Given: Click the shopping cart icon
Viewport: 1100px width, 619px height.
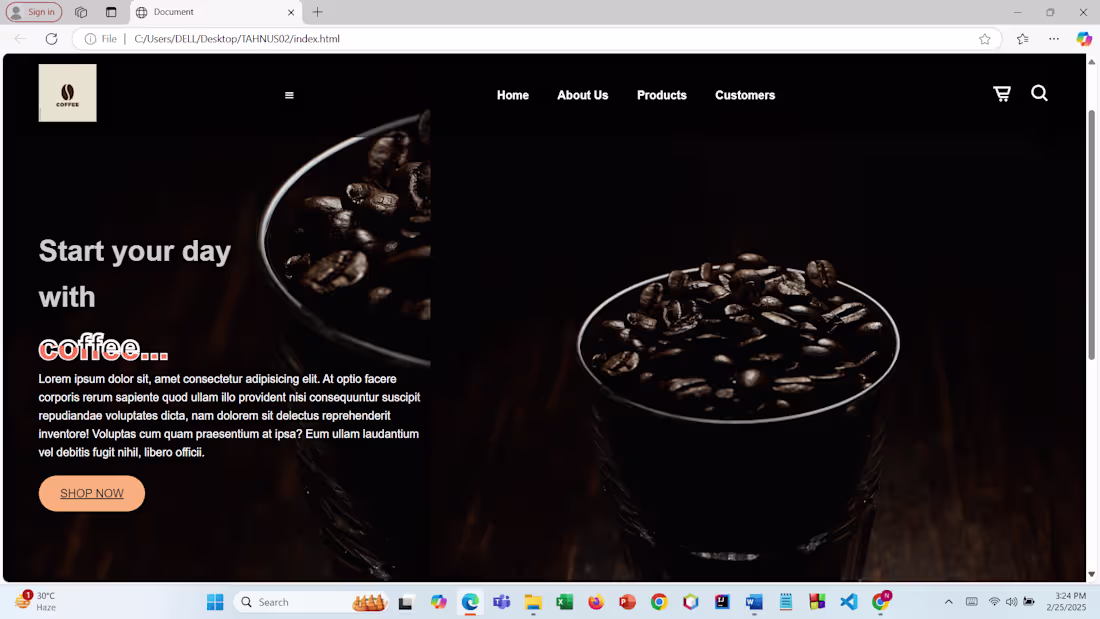Looking at the screenshot, I should pyautogui.click(x=1002, y=93).
